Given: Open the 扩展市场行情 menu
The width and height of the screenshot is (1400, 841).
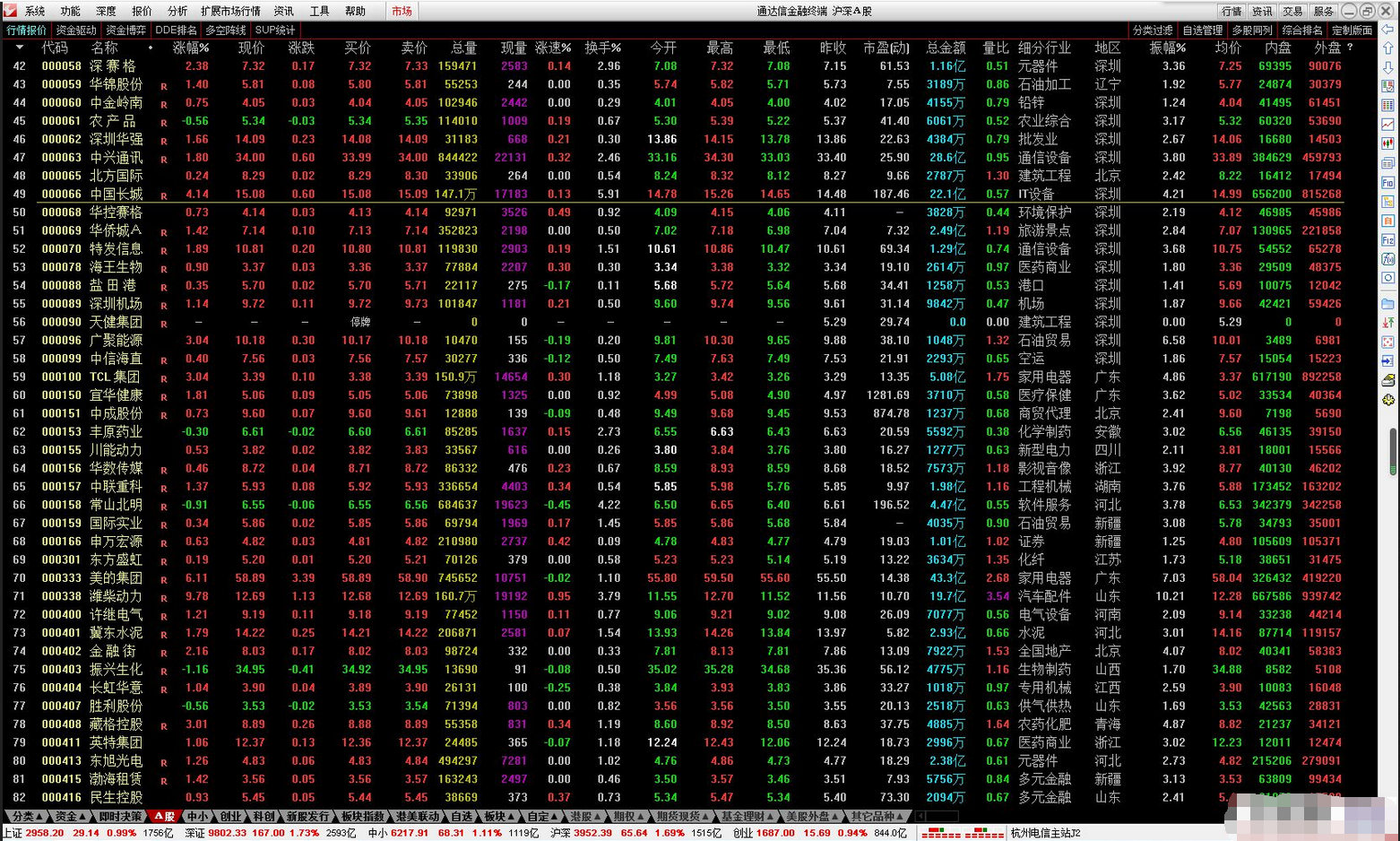Looking at the screenshot, I should pos(230,11).
